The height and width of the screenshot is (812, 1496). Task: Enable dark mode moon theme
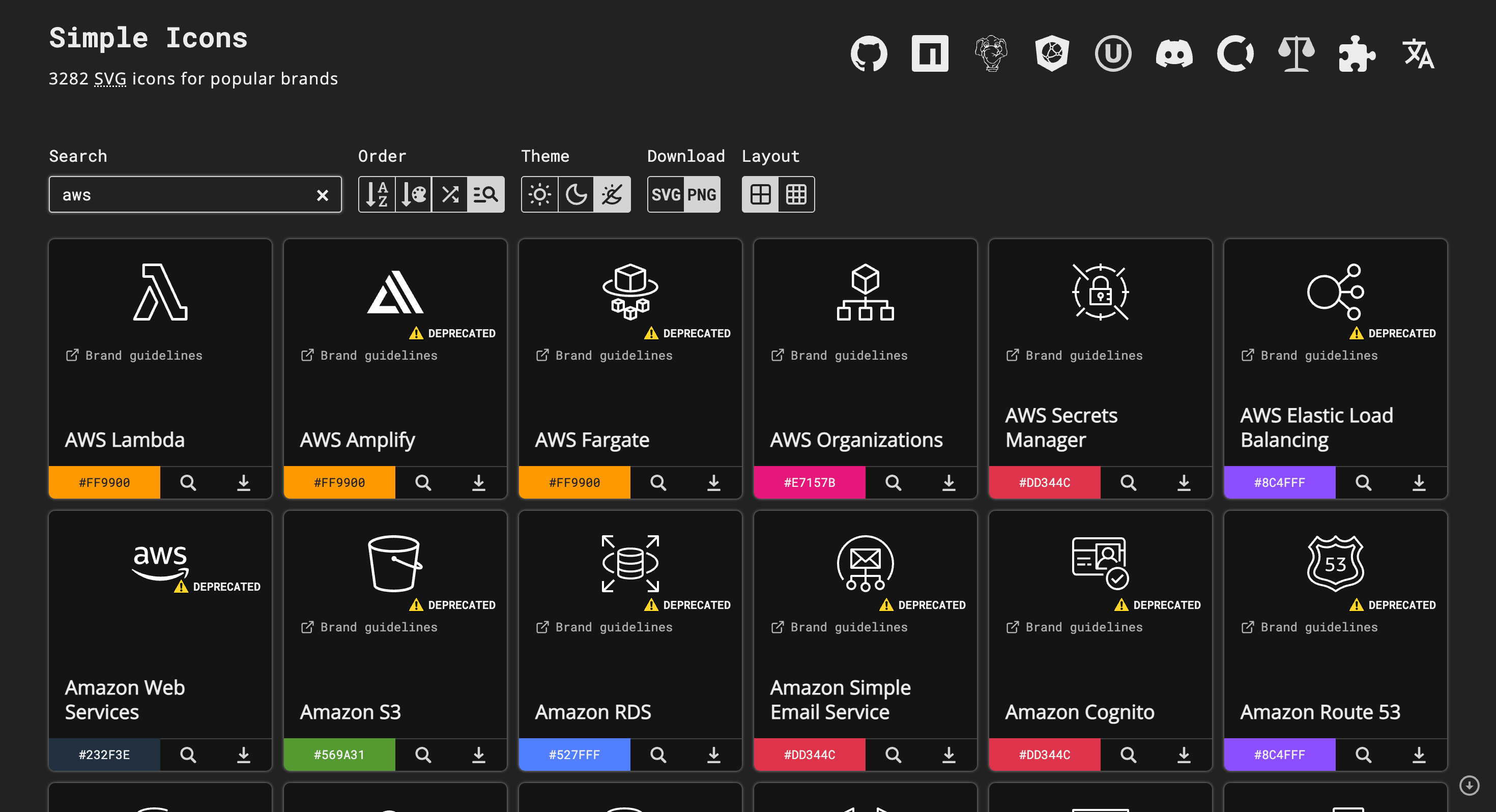tap(576, 194)
